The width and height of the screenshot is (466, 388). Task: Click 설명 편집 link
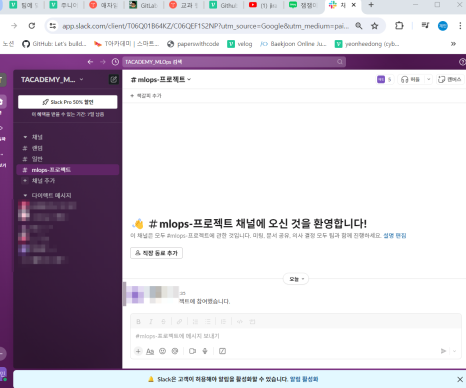pos(395,236)
